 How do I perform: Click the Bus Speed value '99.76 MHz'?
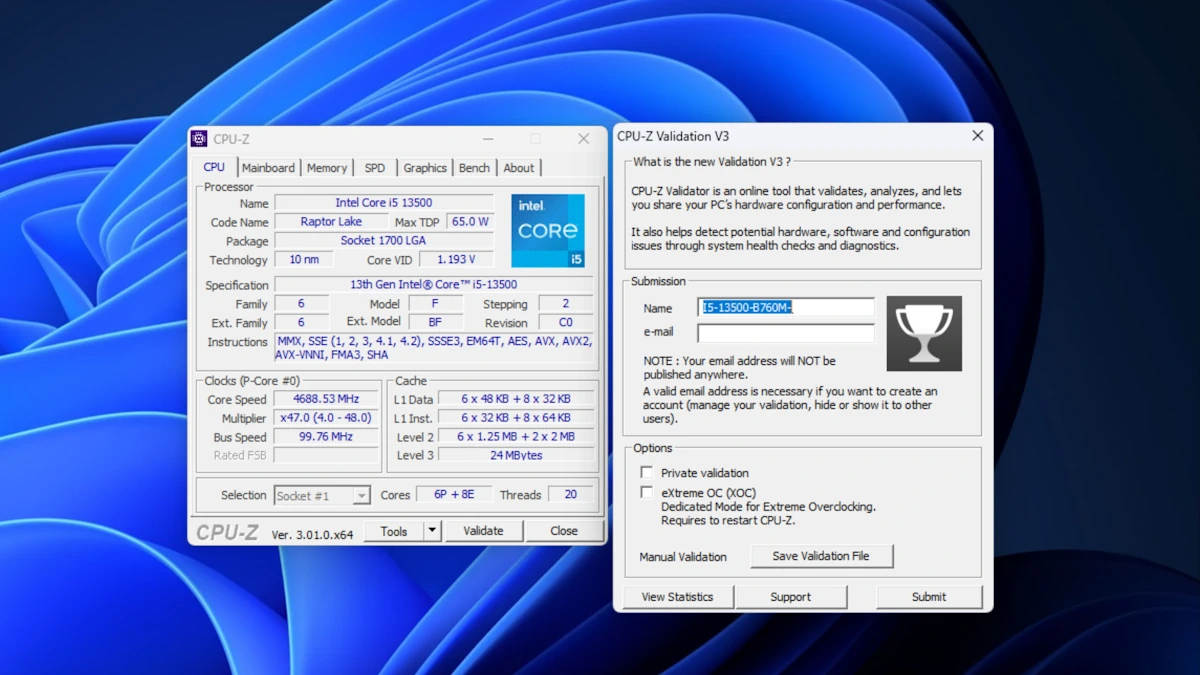point(326,437)
